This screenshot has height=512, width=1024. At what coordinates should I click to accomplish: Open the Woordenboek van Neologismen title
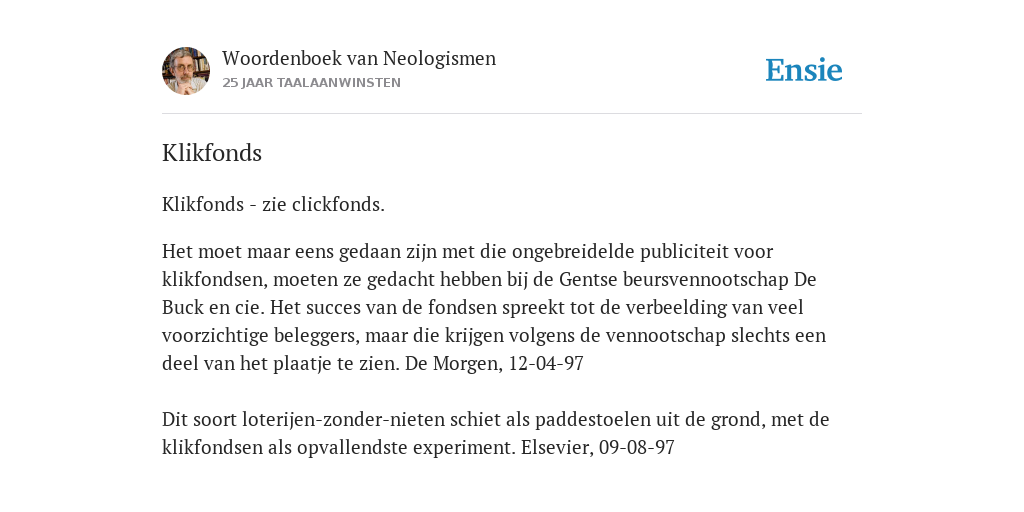[359, 58]
